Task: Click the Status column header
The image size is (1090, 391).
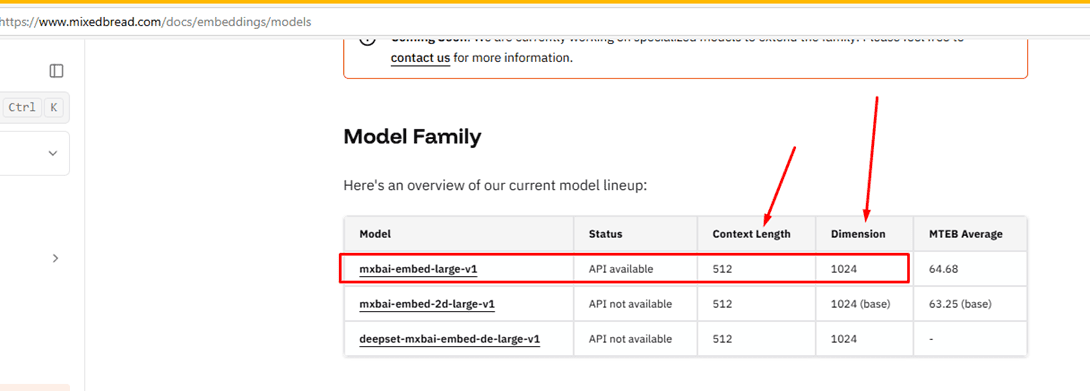Action: (x=635, y=234)
